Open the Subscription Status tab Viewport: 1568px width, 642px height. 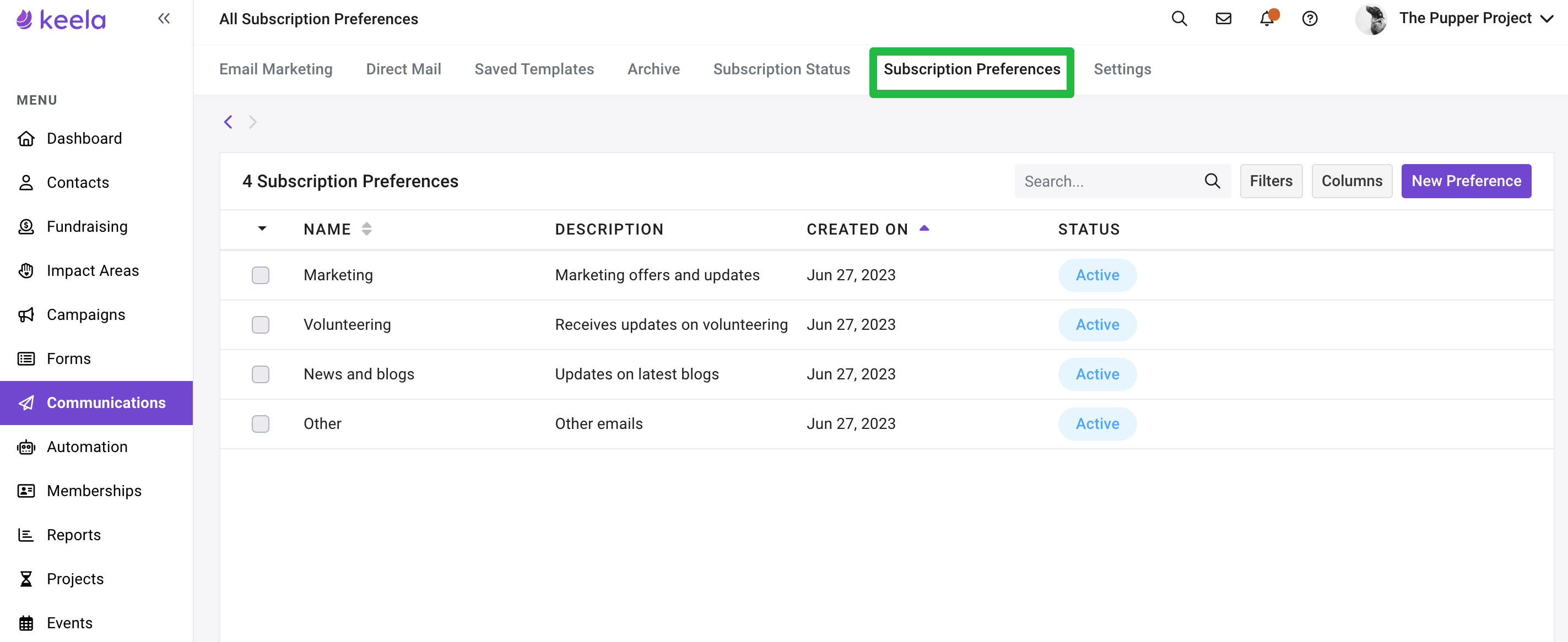point(781,69)
